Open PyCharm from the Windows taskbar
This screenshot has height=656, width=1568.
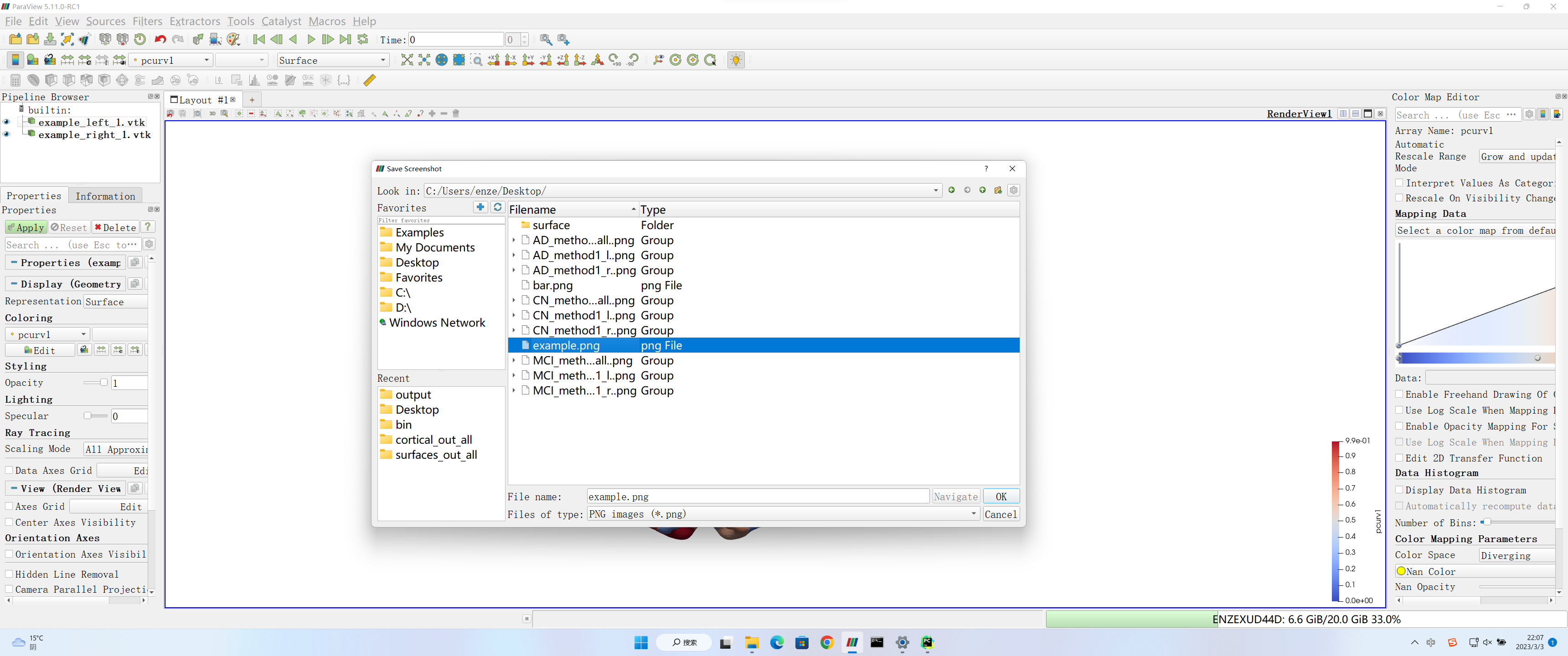[927, 643]
